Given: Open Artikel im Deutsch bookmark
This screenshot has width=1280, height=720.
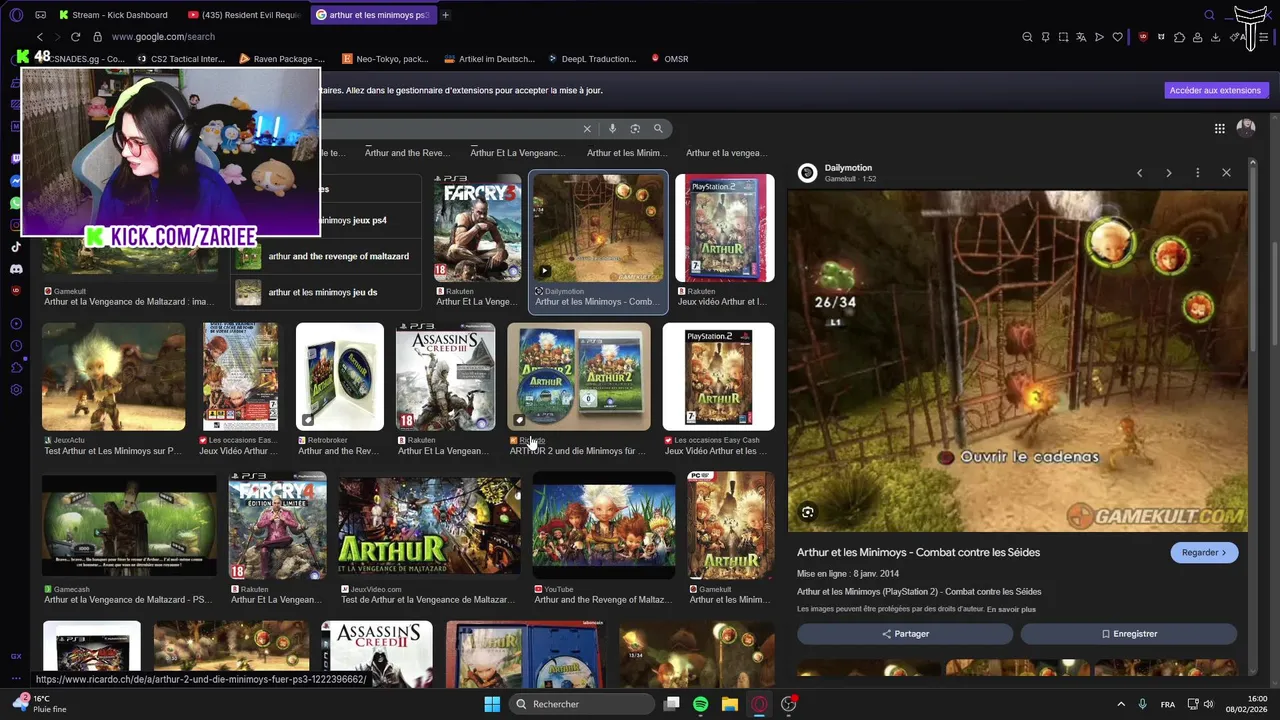Looking at the screenshot, I should tap(490, 59).
